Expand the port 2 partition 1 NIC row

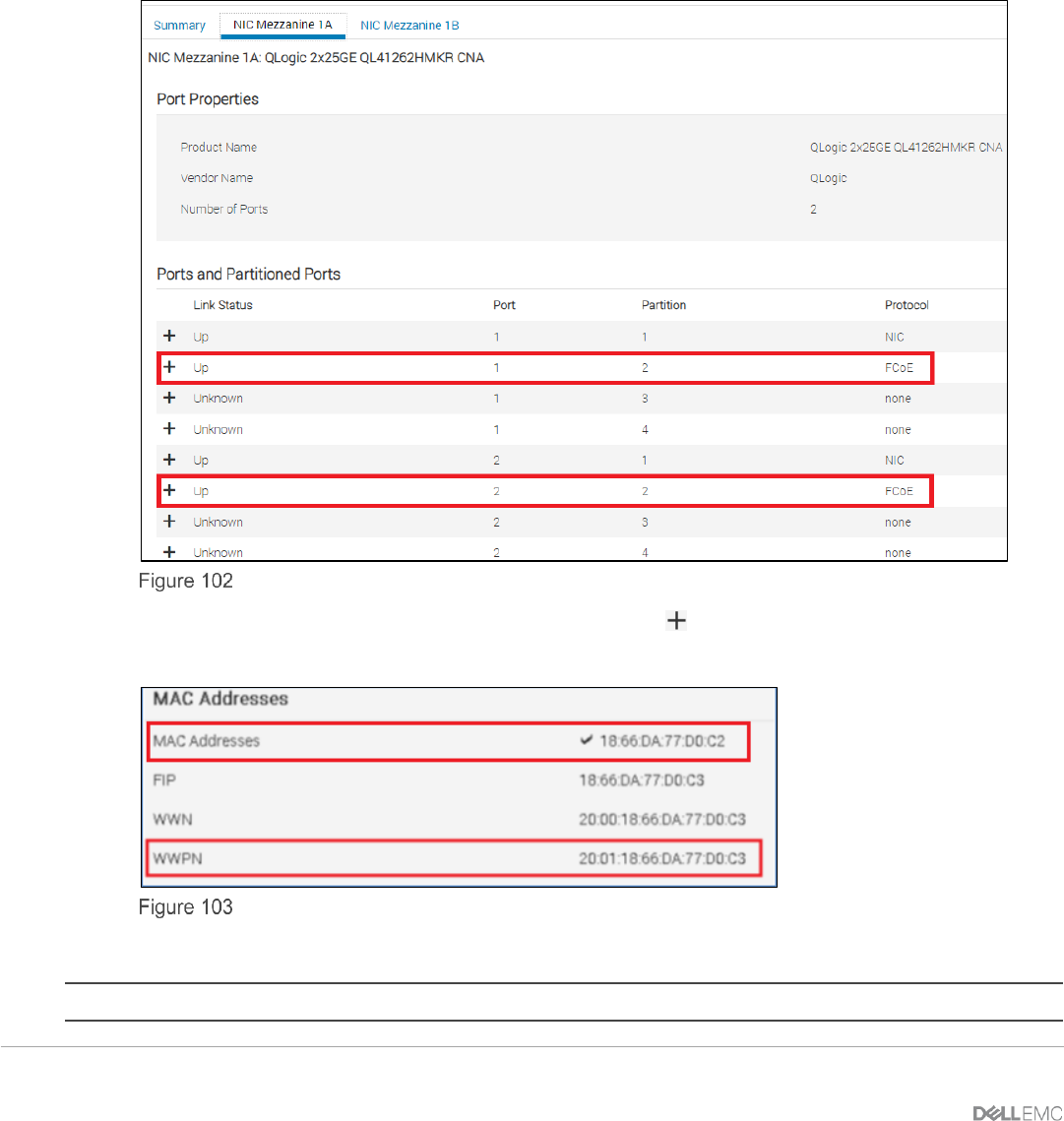pos(169,460)
